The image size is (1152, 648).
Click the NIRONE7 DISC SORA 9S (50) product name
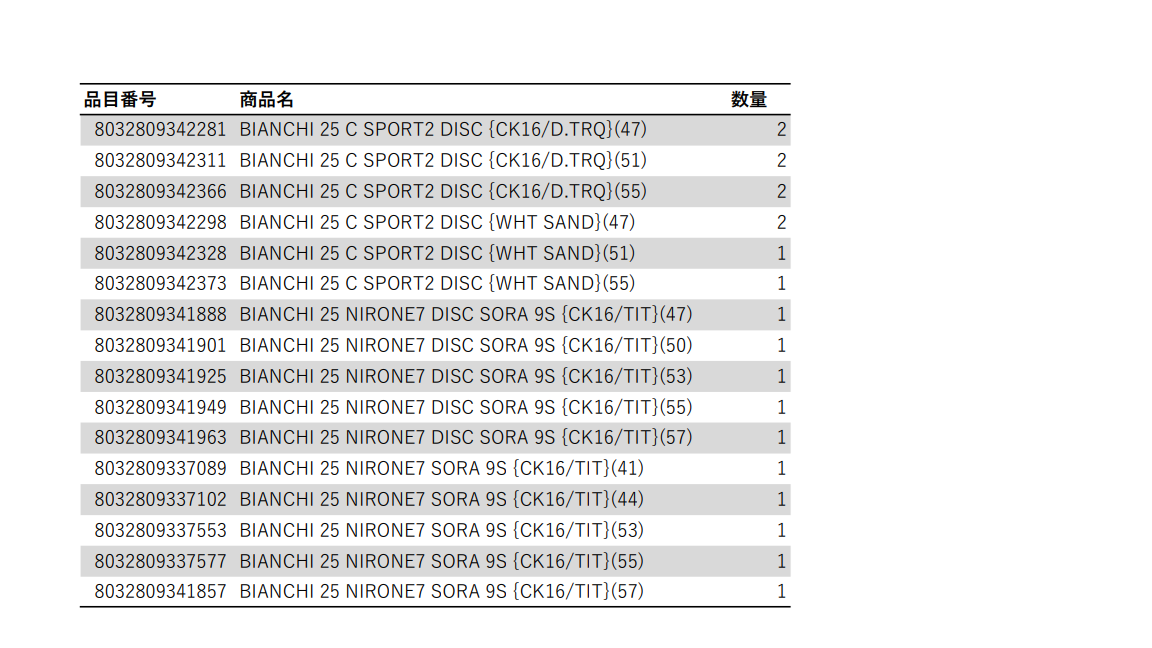click(x=466, y=346)
